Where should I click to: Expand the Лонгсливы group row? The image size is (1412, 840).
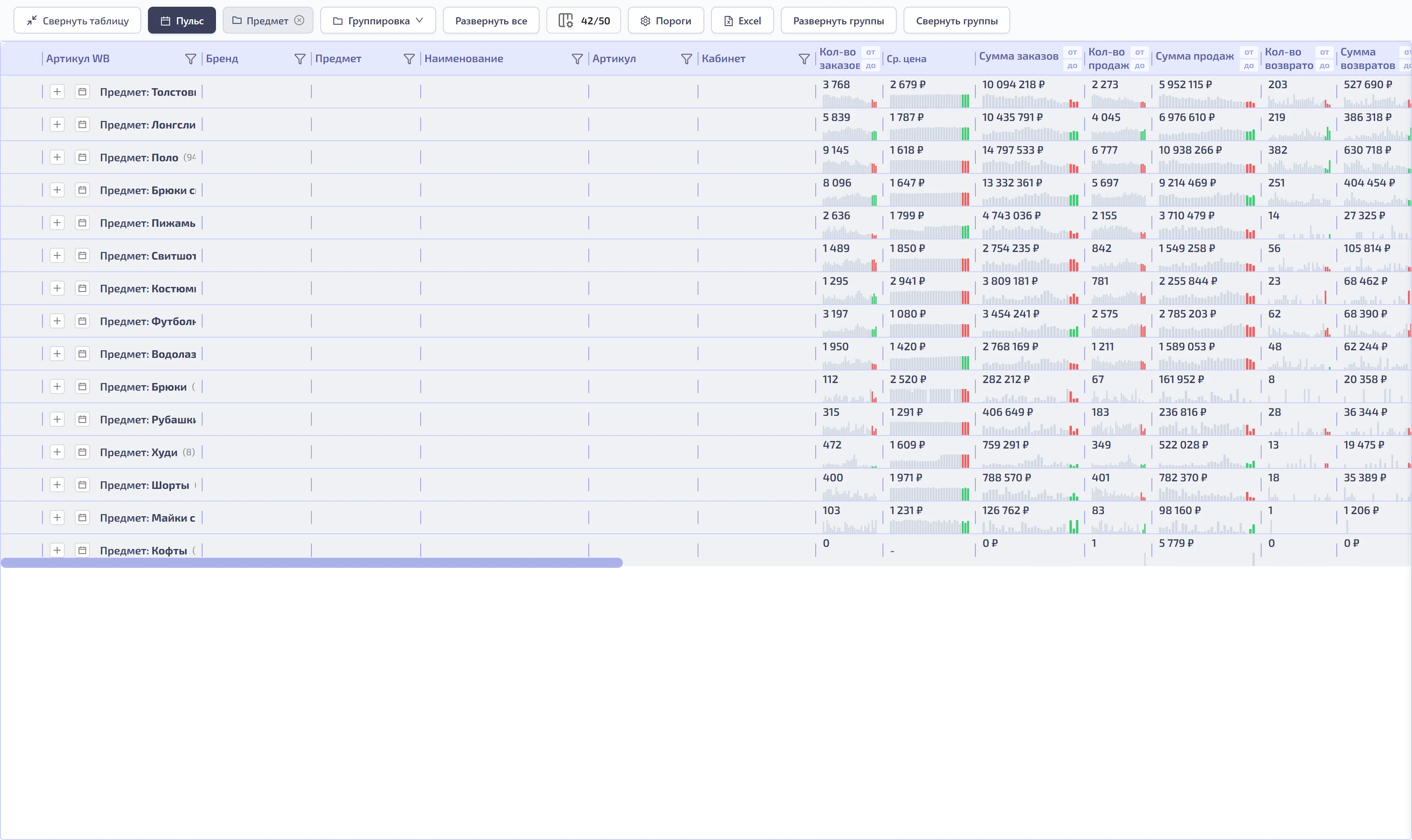pyautogui.click(x=57, y=124)
